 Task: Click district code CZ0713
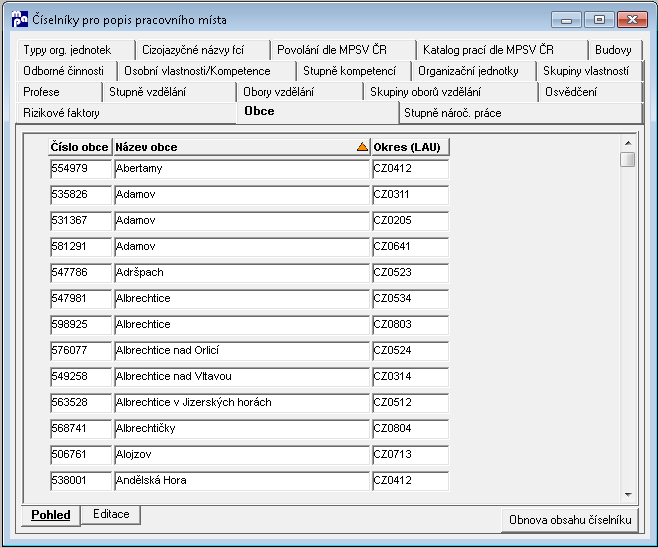coord(410,455)
